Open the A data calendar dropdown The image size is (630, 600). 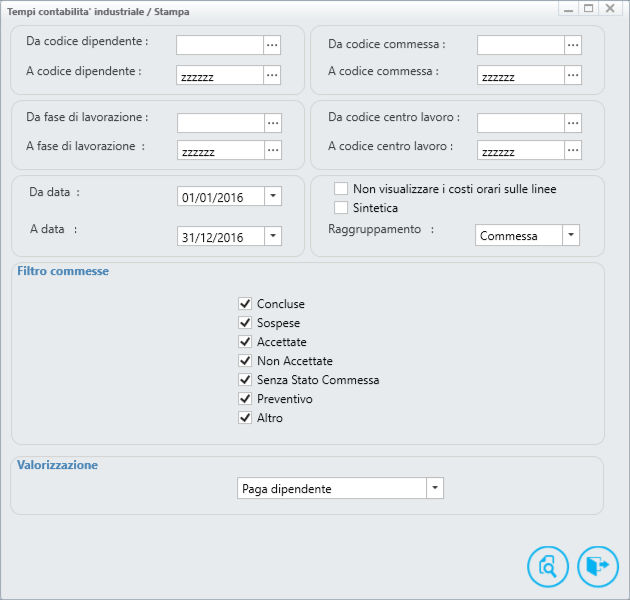[x=273, y=236]
